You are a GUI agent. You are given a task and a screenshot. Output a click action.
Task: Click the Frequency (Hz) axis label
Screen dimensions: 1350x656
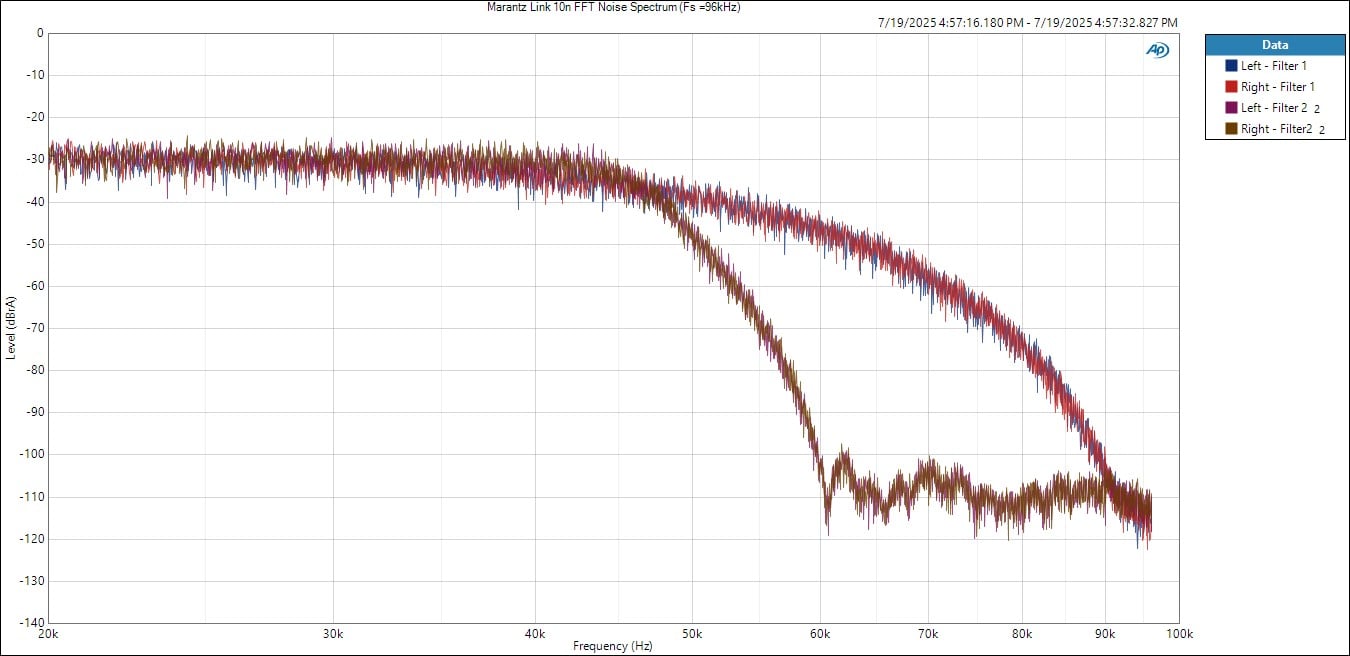(x=613, y=646)
